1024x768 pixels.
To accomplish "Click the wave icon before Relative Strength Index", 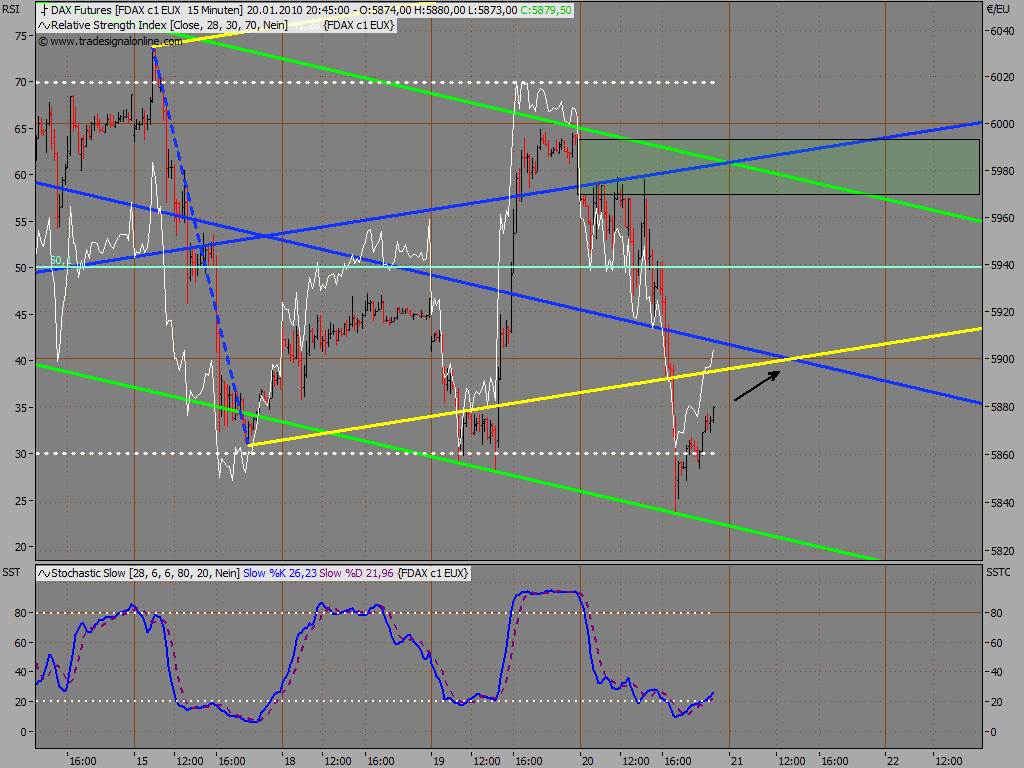I will pyautogui.click(x=44, y=25).
